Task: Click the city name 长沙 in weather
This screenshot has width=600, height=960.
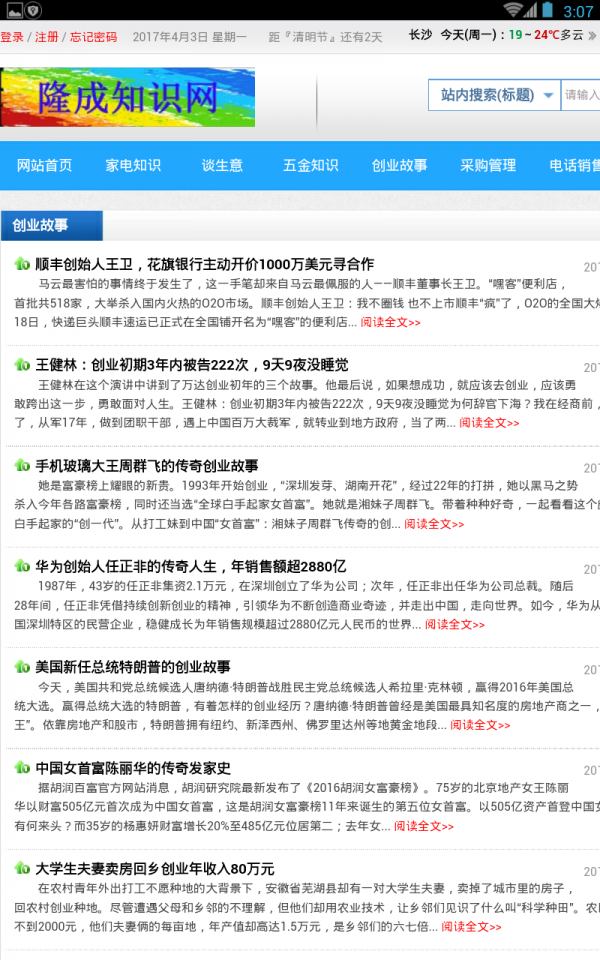Action: (x=421, y=35)
